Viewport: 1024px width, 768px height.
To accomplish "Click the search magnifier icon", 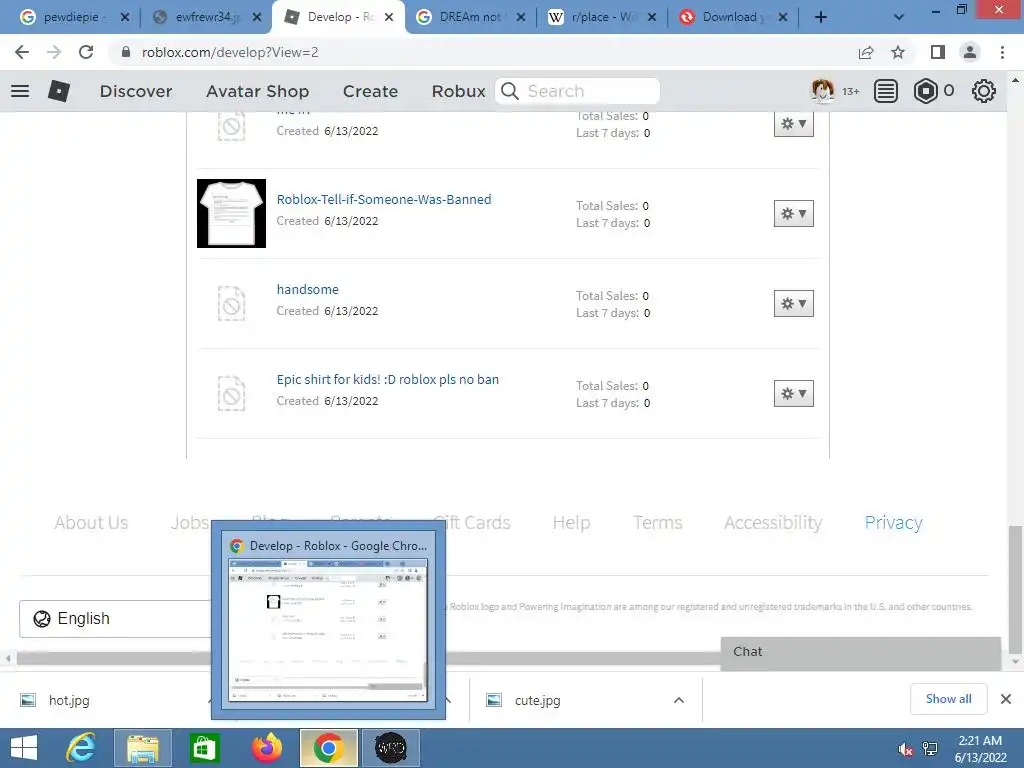I will pos(510,91).
